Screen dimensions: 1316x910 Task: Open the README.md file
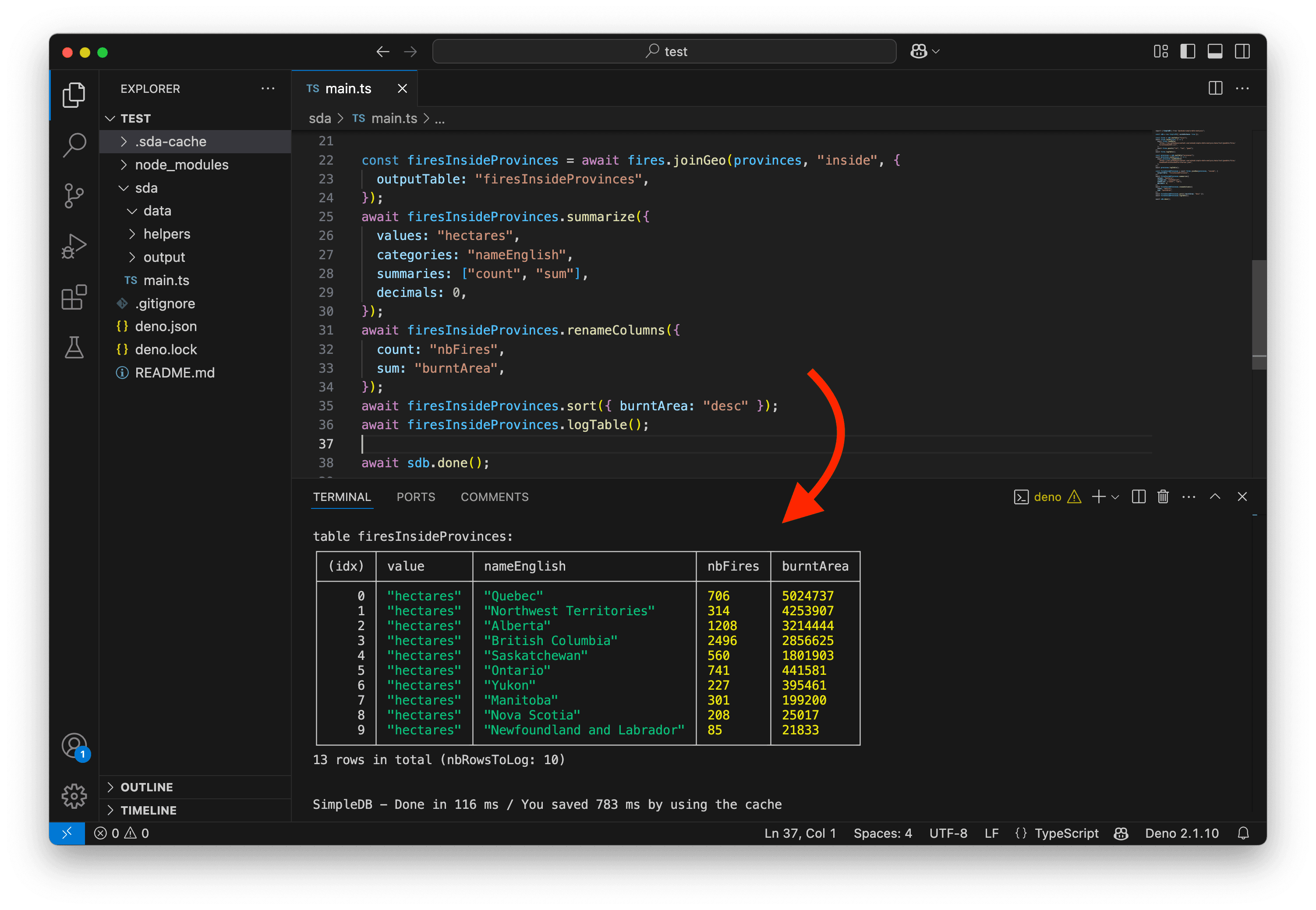195,372
